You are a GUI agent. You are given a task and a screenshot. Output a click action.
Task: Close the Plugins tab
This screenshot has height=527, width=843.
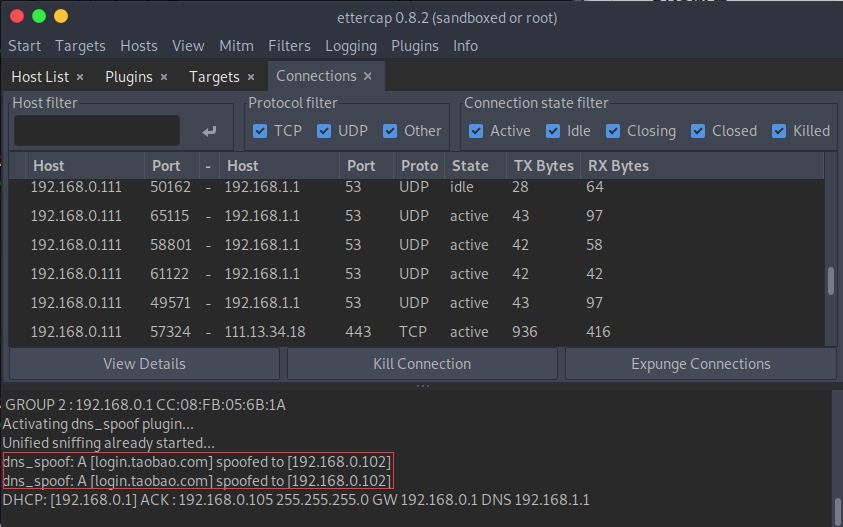(x=163, y=77)
